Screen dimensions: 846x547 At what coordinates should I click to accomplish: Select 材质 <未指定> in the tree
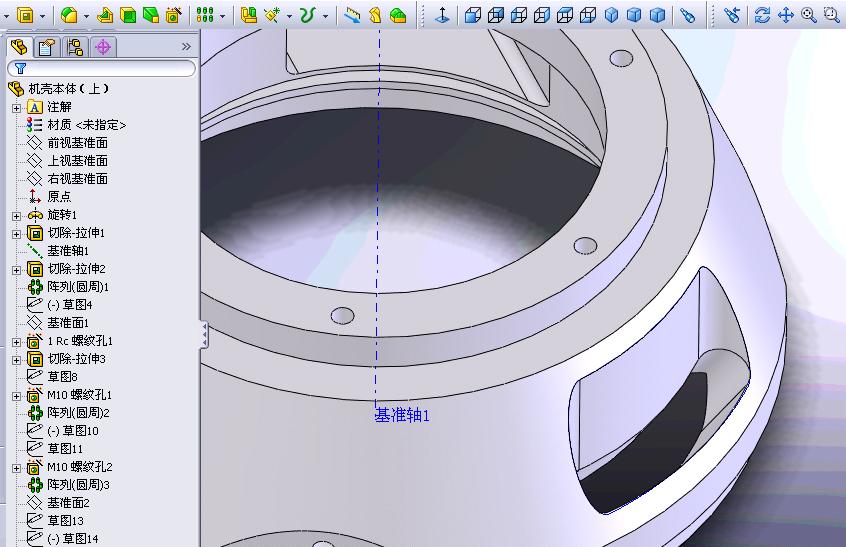point(86,125)
